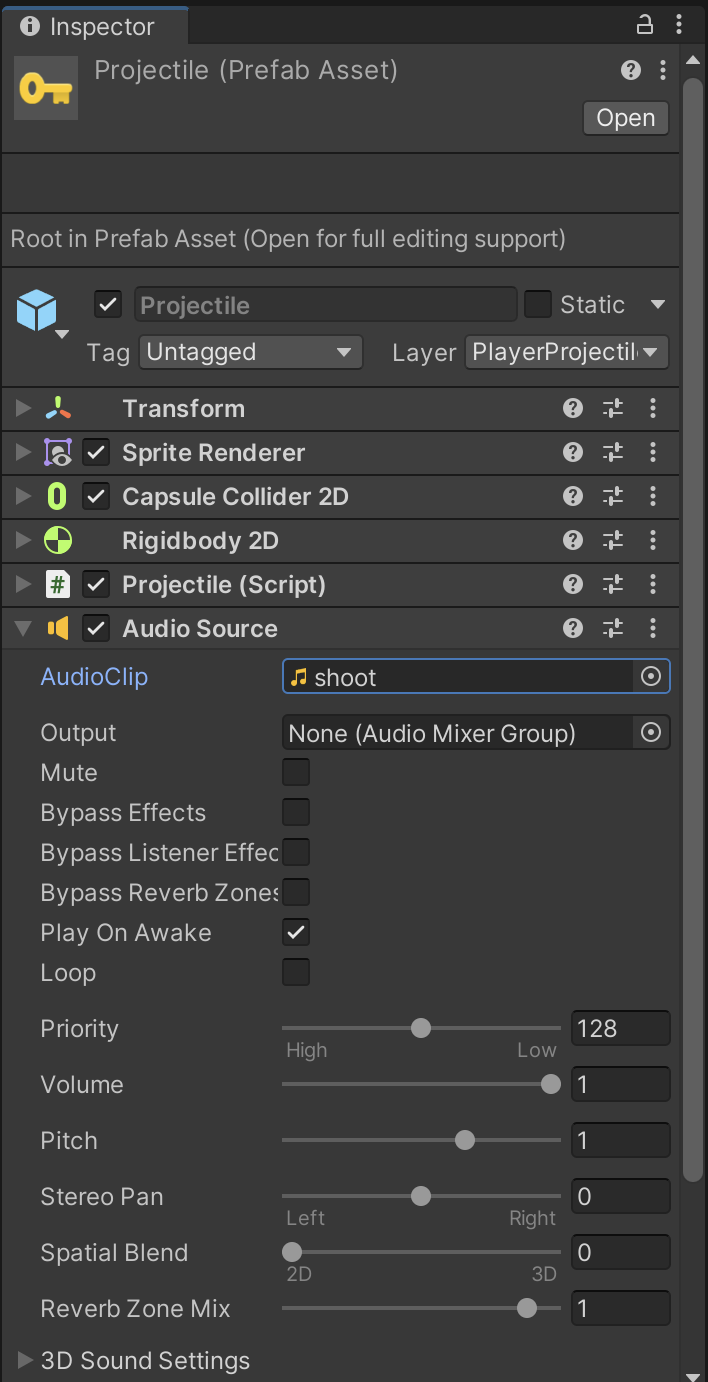
Task: Click the Open prefab button
Action: coord(625,118)
